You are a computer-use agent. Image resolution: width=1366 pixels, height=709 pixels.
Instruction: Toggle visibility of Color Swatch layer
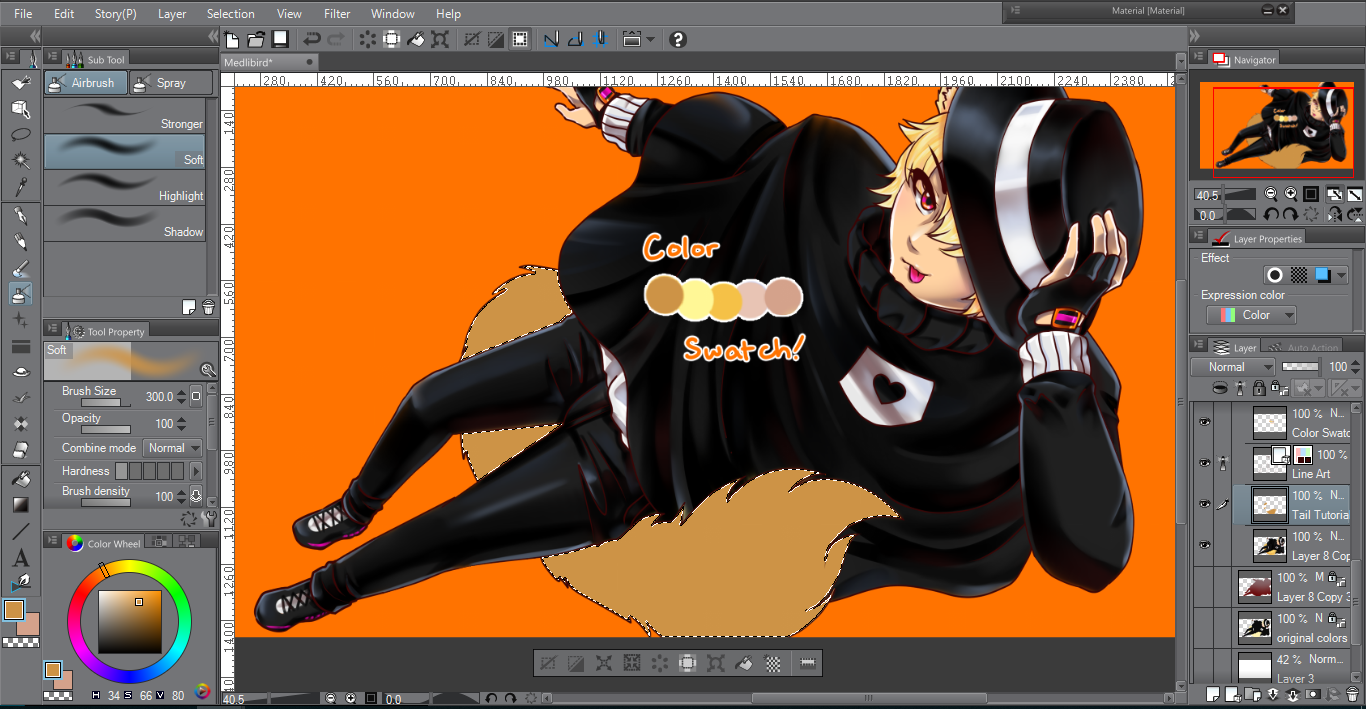[1204, 422]
